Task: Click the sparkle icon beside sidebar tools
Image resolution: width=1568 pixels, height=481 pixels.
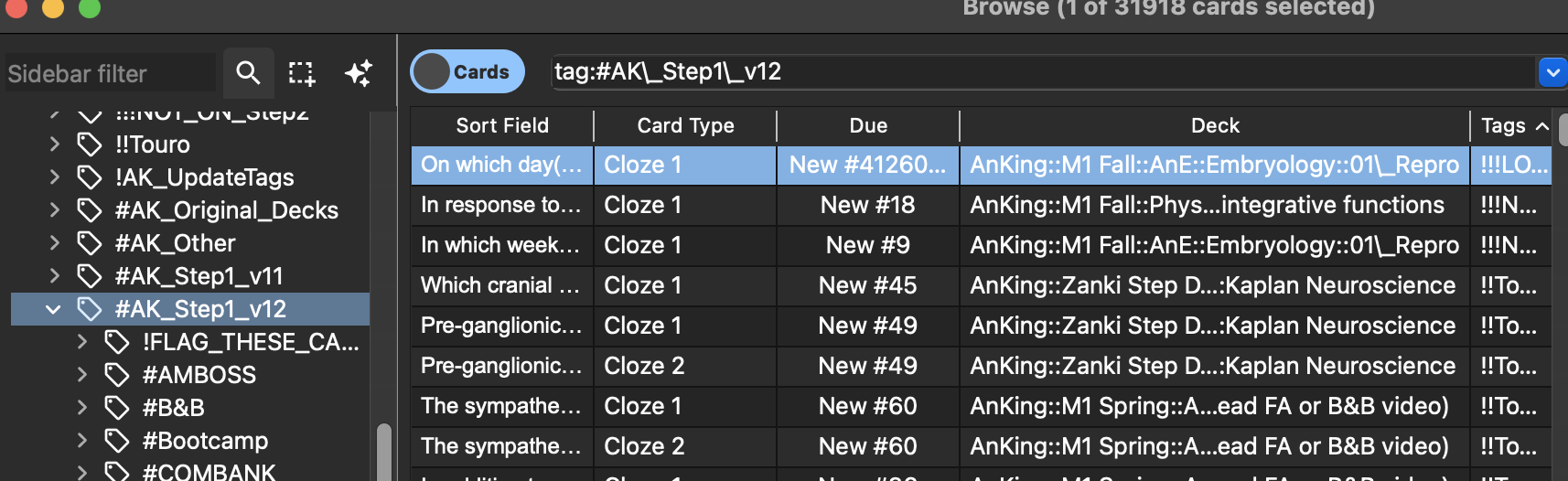Action: (x=358, y=73)
